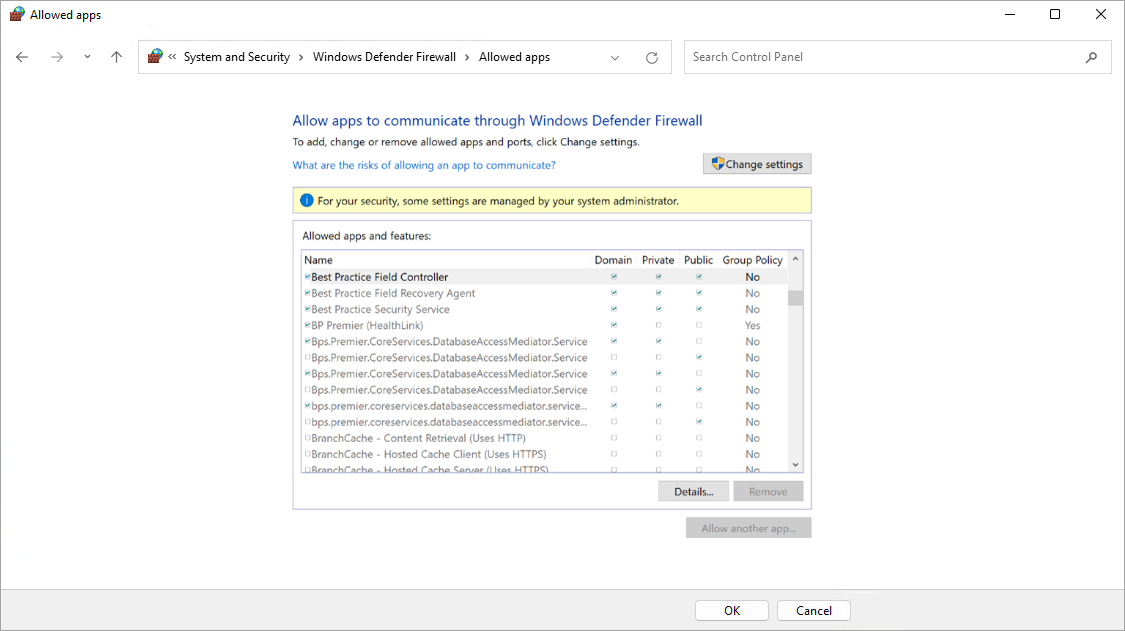Open System and Security breadcrumb arrow
Image resolution: width=1125 pixels, height=631 pixels.
[301, 57]
